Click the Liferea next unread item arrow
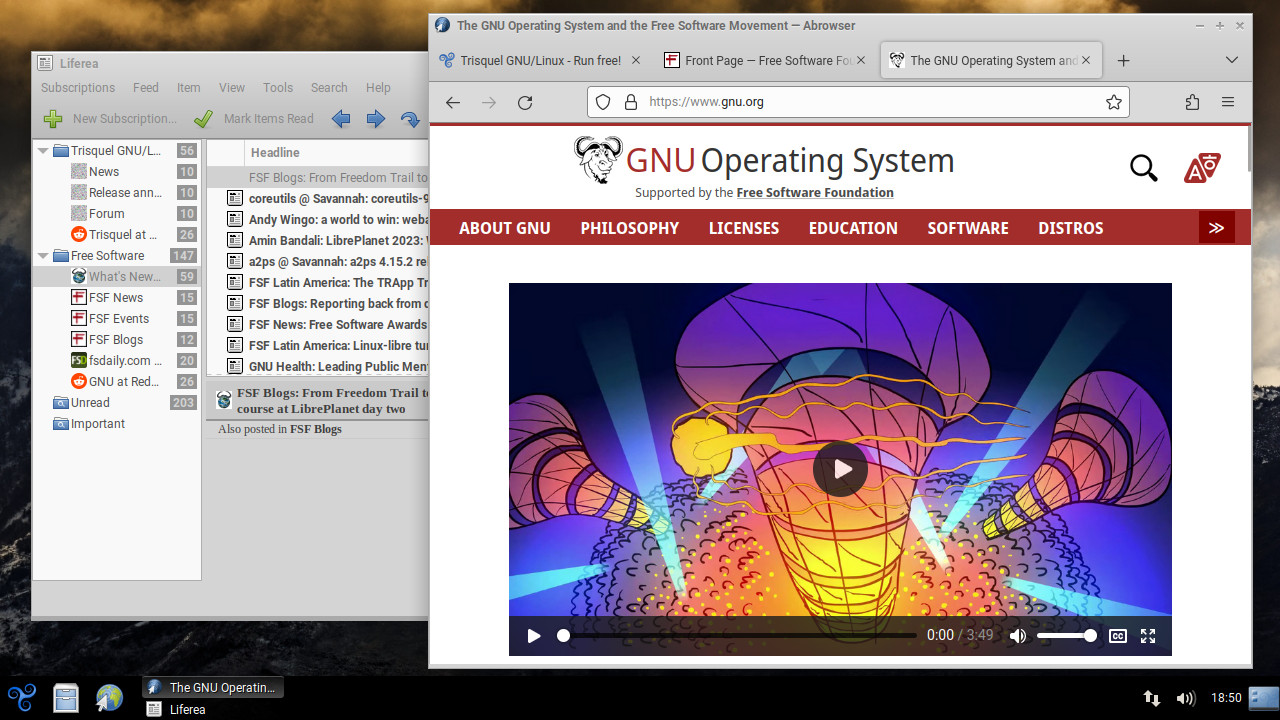Viewport: 1280px width, 720px height. [410, 119]
